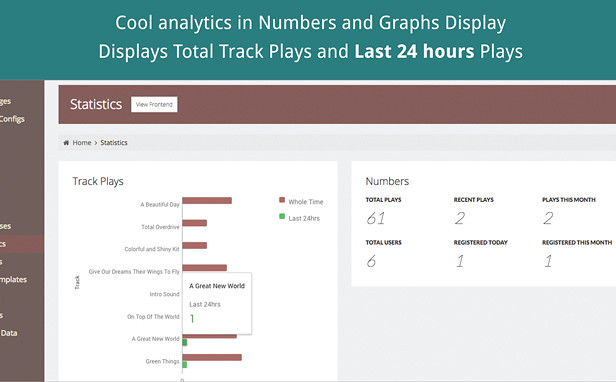Viewport: 616px width, 382px height.
Task: Click the home icon in the breadcrumb
Action: click(x=66, y=143)
